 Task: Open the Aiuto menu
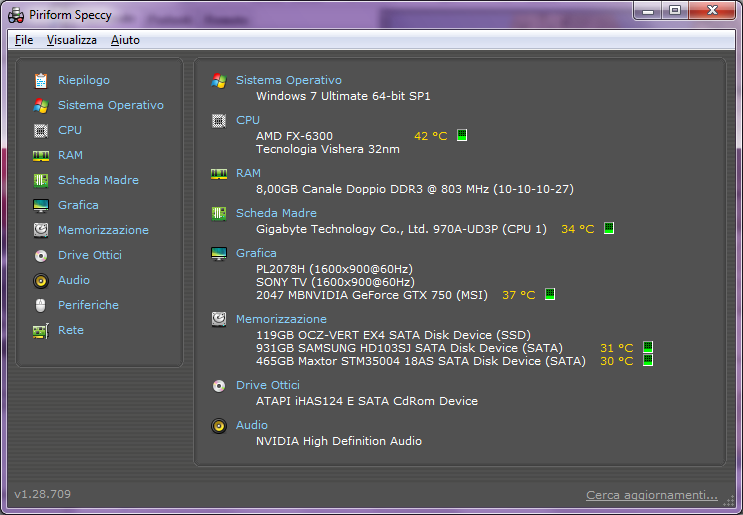125,40
